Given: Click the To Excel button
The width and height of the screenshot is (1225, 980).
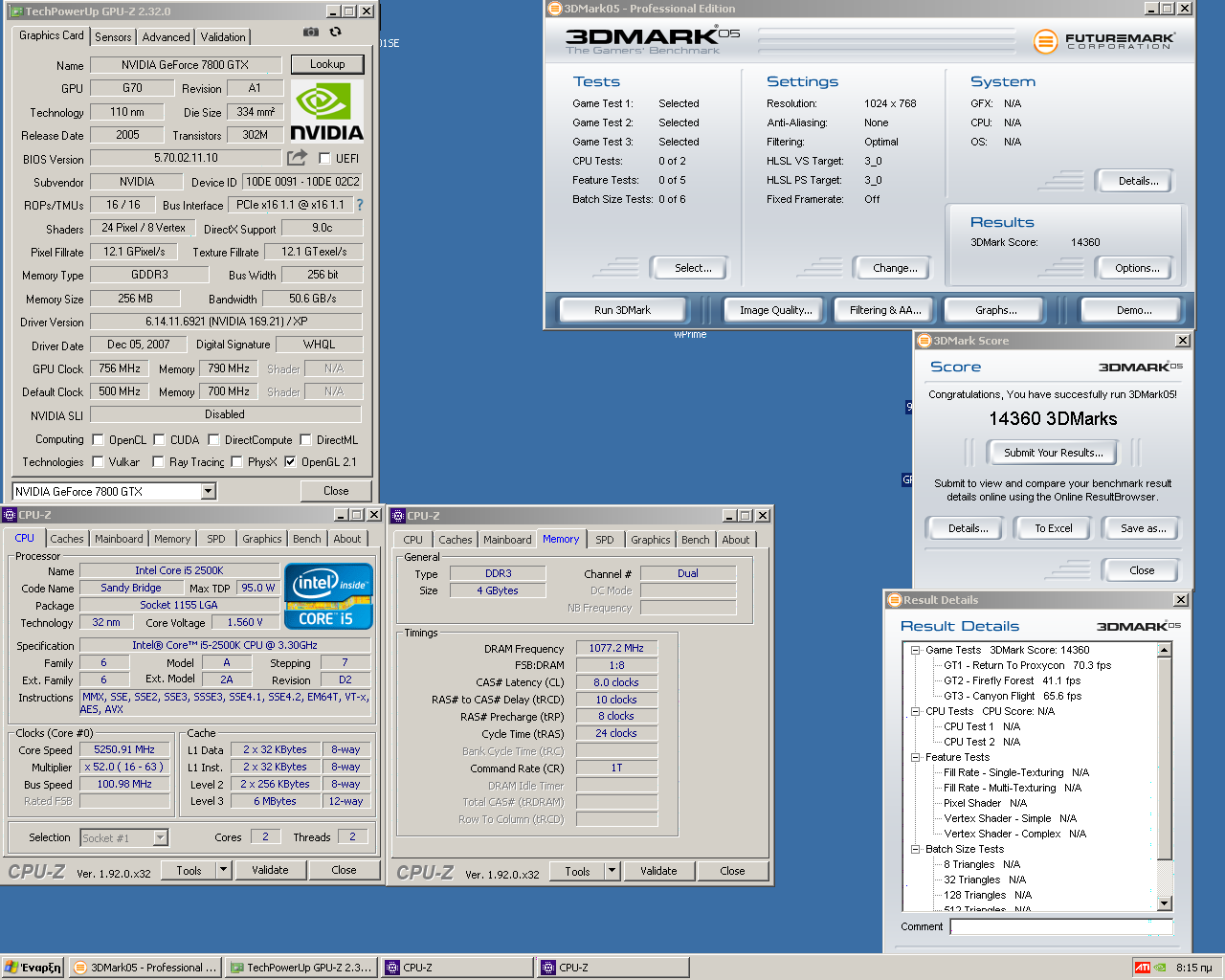Looking at the screenshot, I should point(1054,528).
